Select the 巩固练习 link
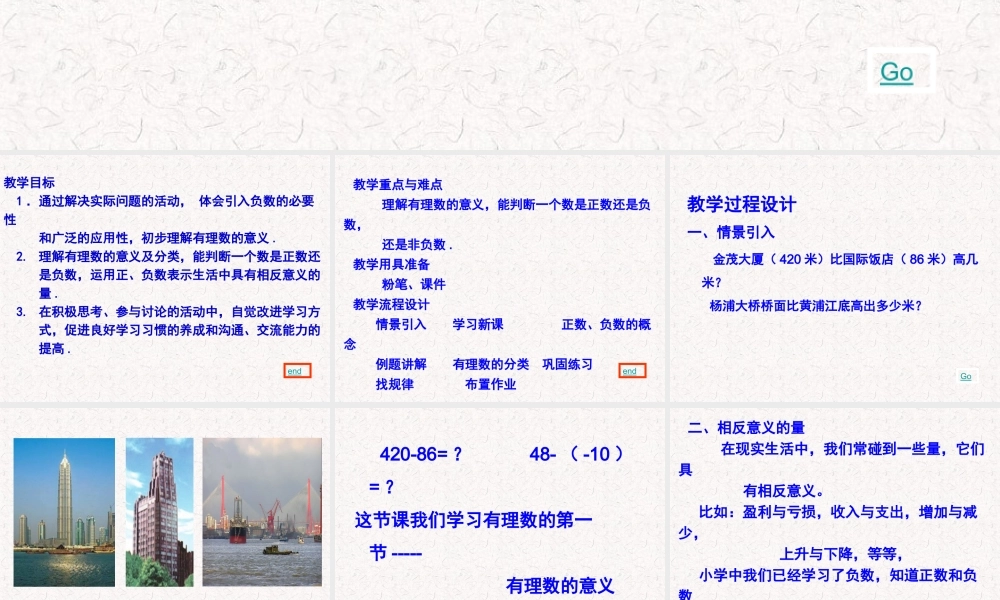1000x600 pixels. (x=565, y=364)
